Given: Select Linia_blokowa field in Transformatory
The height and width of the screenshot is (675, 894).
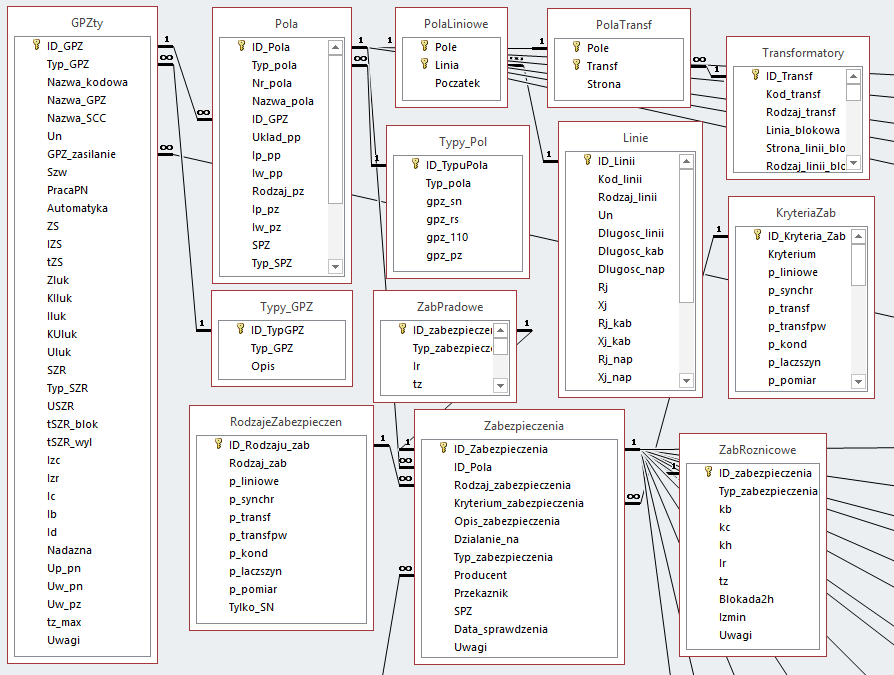Looking at the screenshot, I should coord(803,130).
